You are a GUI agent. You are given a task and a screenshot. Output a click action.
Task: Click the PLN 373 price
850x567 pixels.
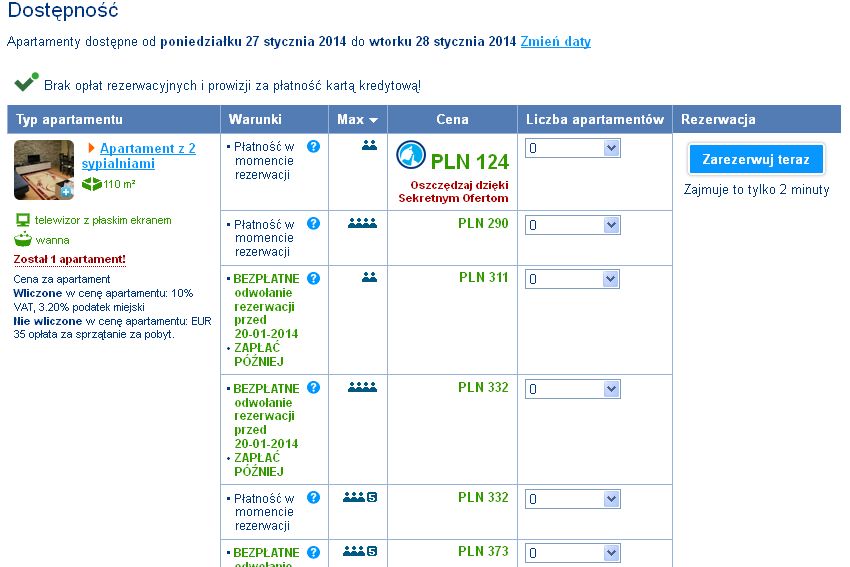coord(483,551)
